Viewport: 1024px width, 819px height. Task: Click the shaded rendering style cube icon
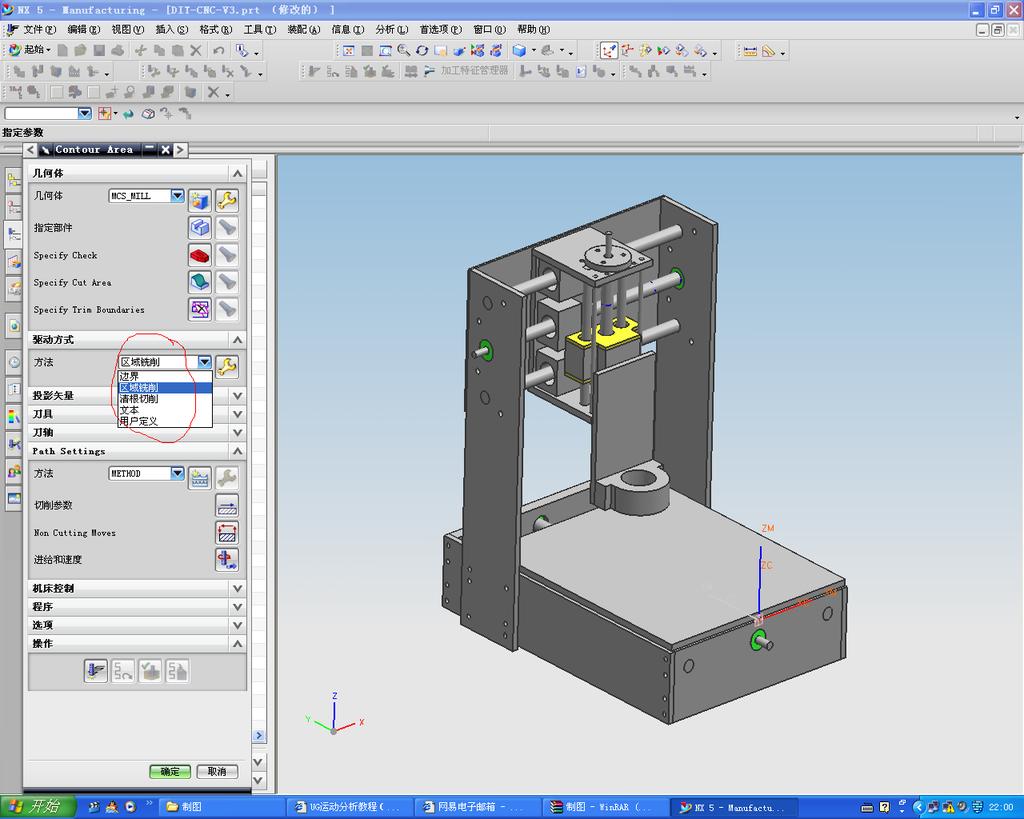519,50
